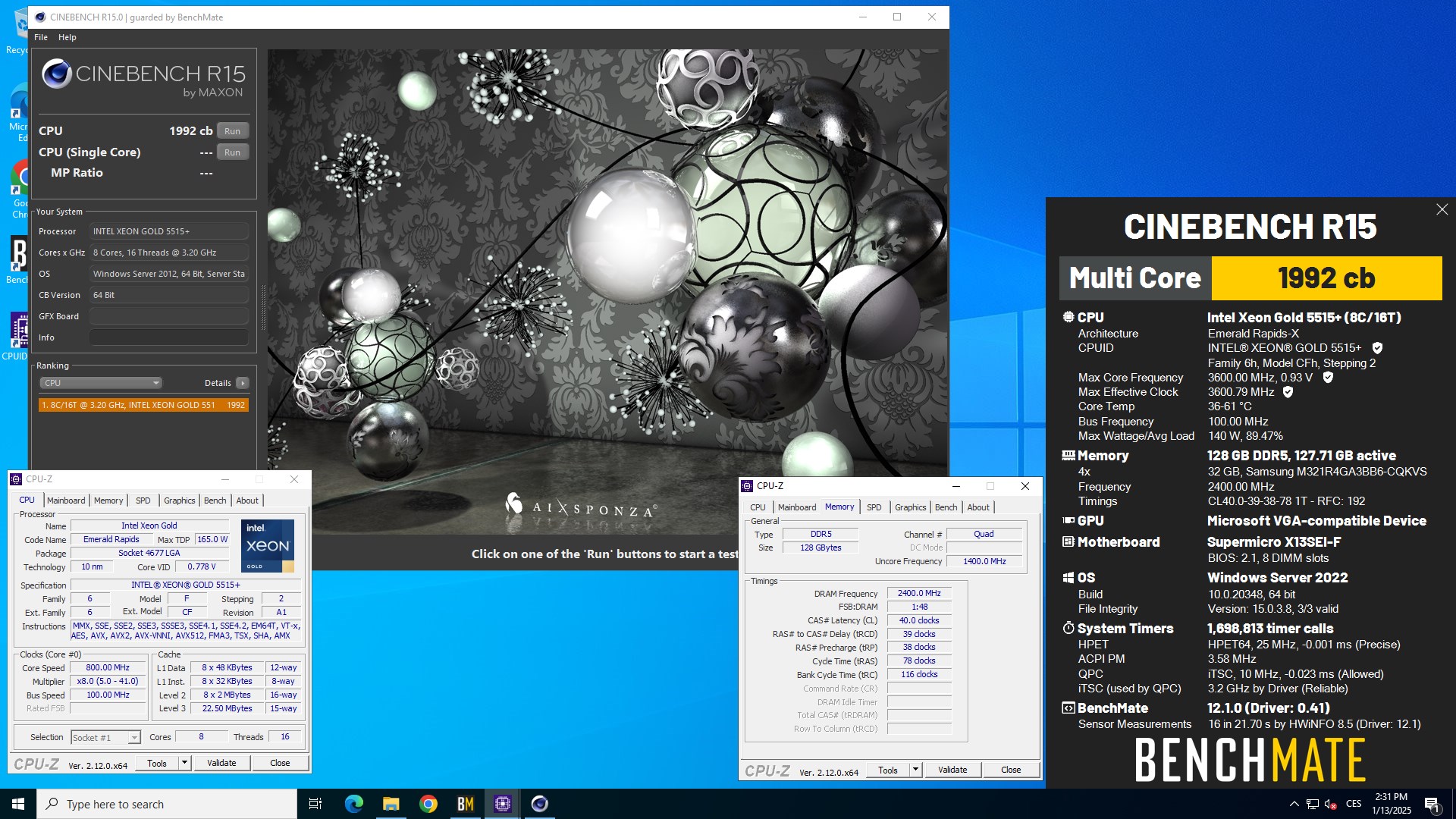
Task: Run the CPU multi-core benchmark
Action: click(232, 131)
